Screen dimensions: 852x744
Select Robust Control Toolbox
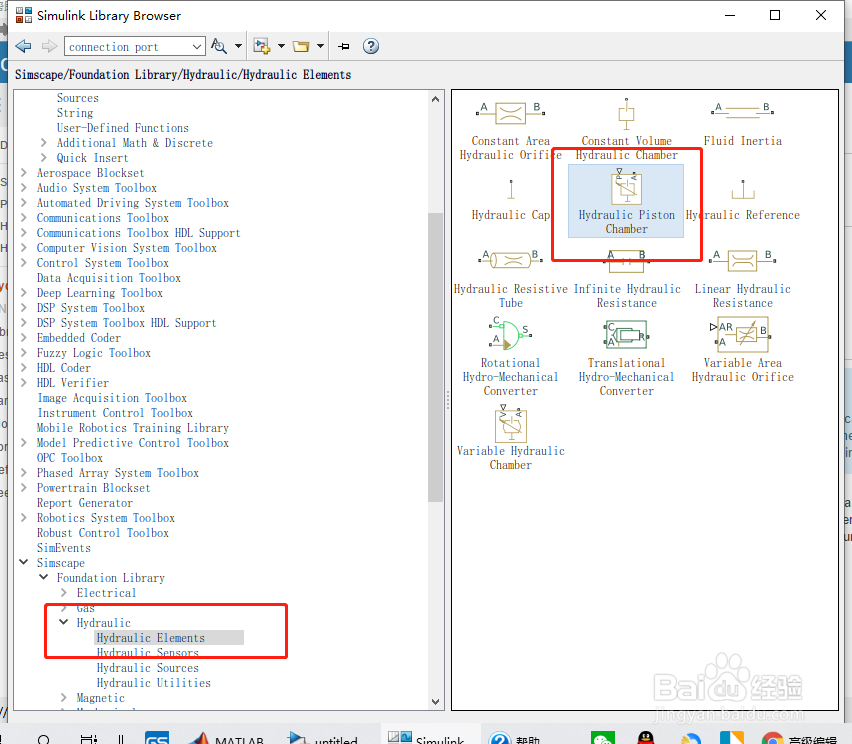[103, 533]
